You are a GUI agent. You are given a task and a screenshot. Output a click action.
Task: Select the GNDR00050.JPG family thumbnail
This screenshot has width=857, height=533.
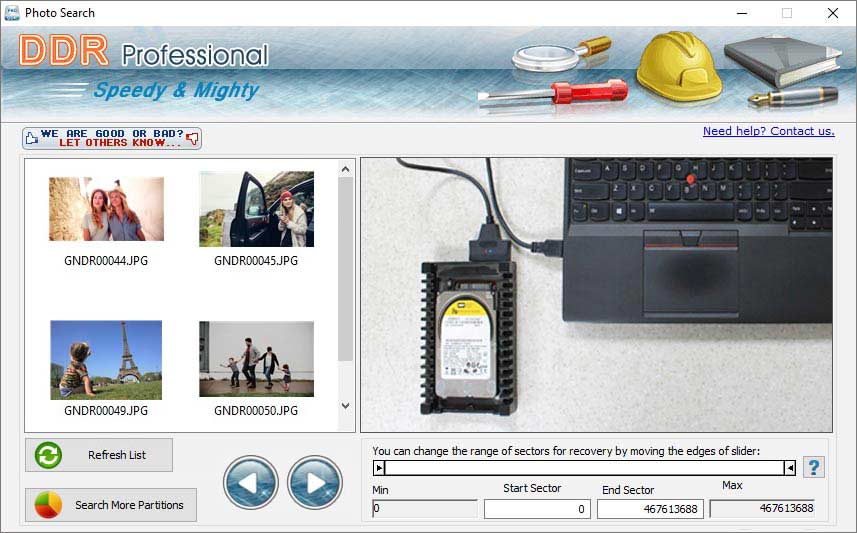pos(256,359)
